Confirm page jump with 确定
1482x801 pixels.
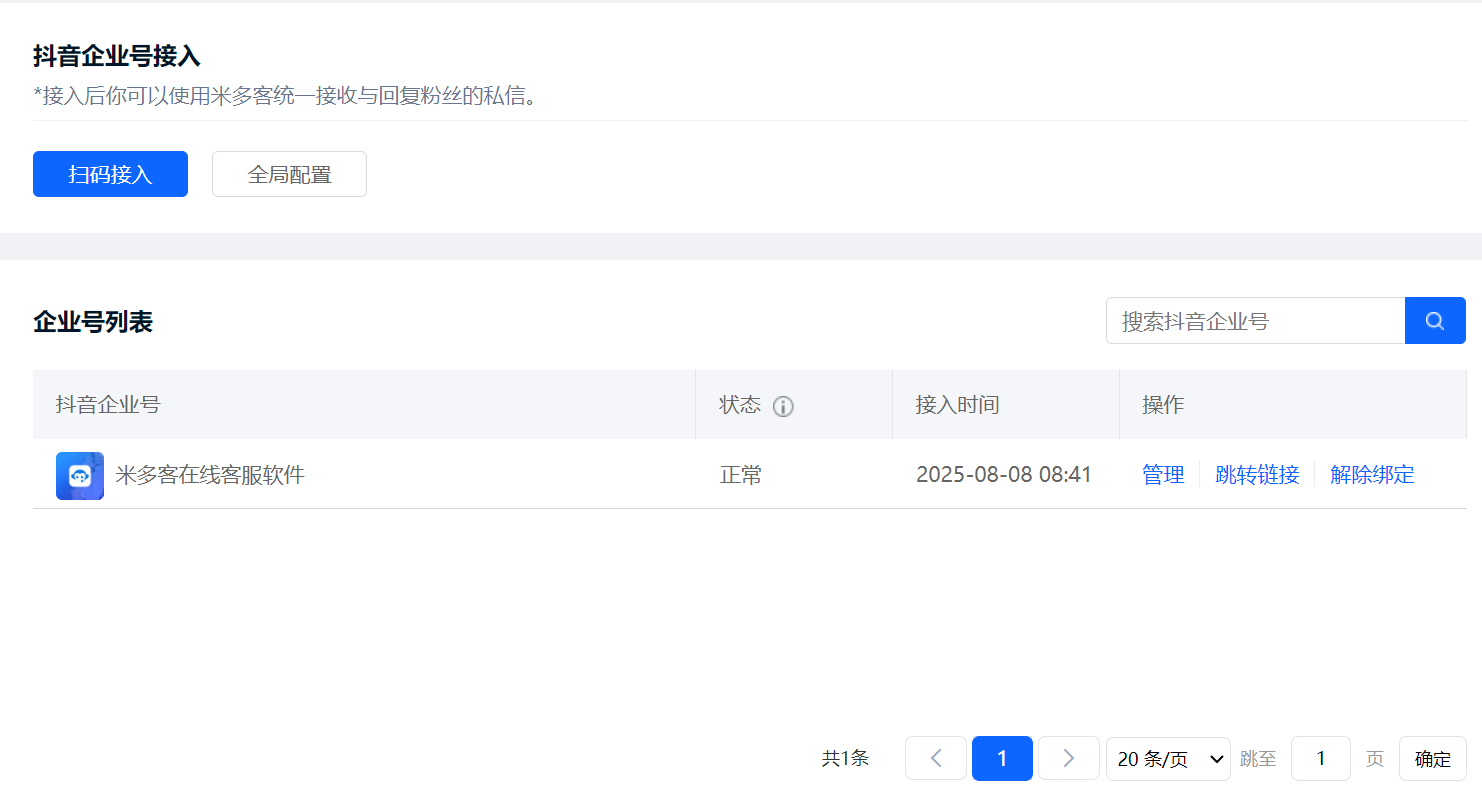pos(1432,759)
